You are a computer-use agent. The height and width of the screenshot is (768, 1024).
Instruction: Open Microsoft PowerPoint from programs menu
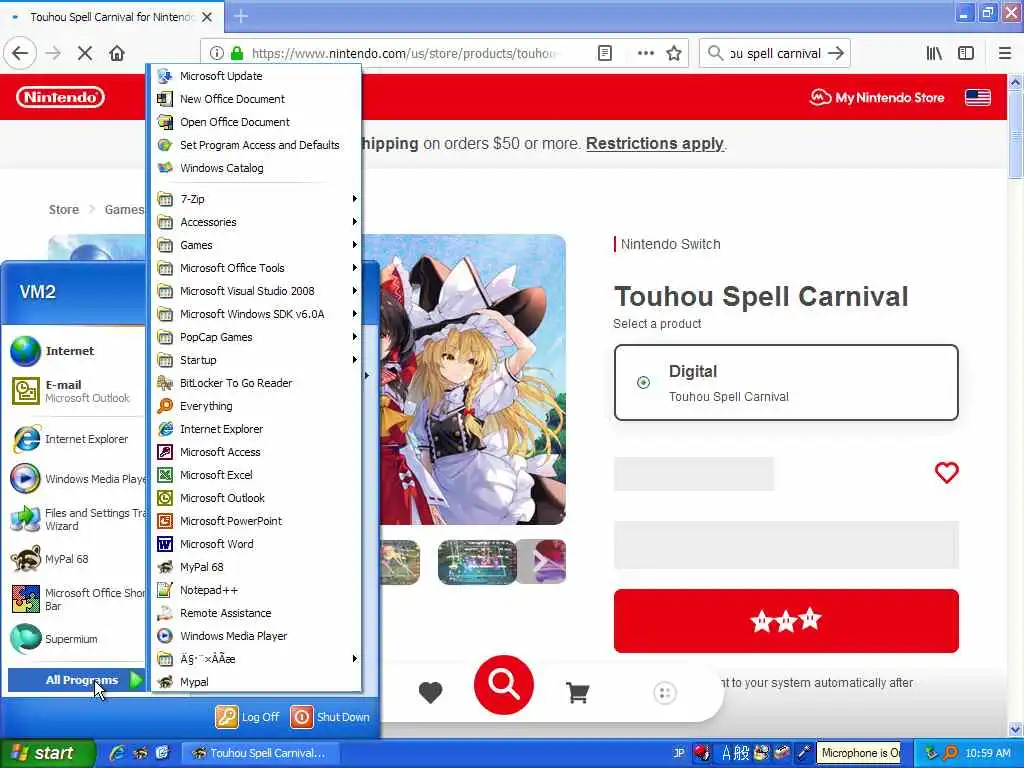(x=257, y=521)
